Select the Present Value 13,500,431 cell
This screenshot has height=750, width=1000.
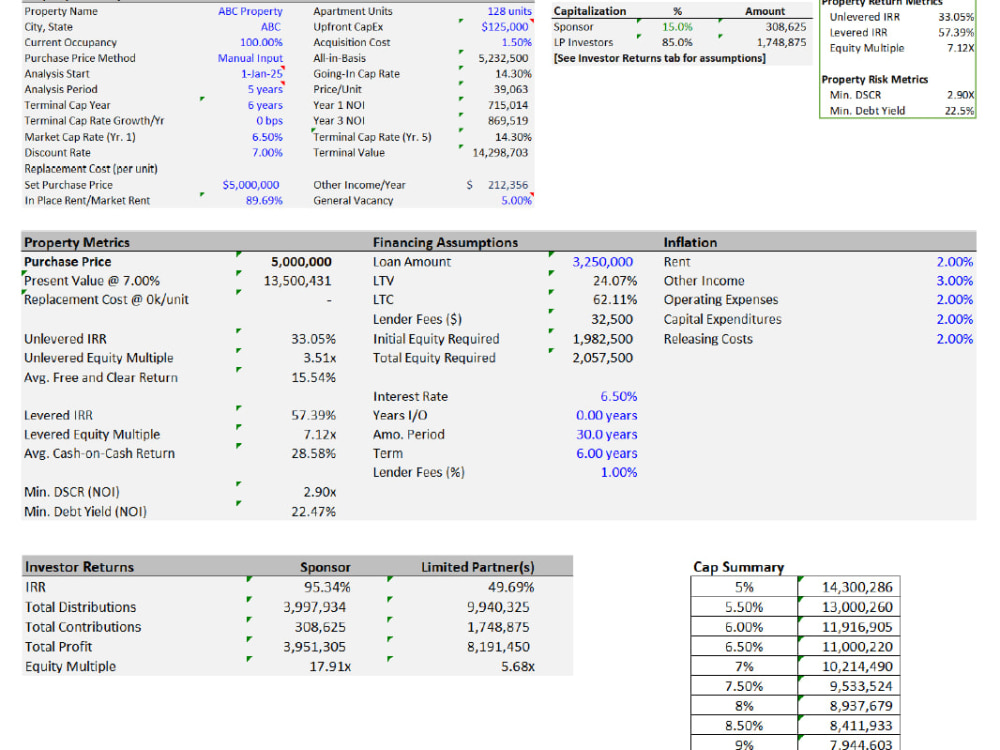(297, 281)
